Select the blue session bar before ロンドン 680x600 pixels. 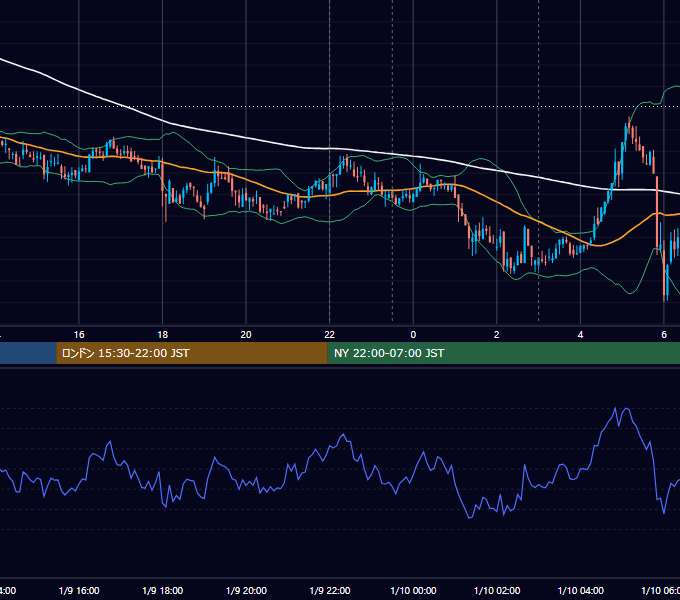point(28,353)
